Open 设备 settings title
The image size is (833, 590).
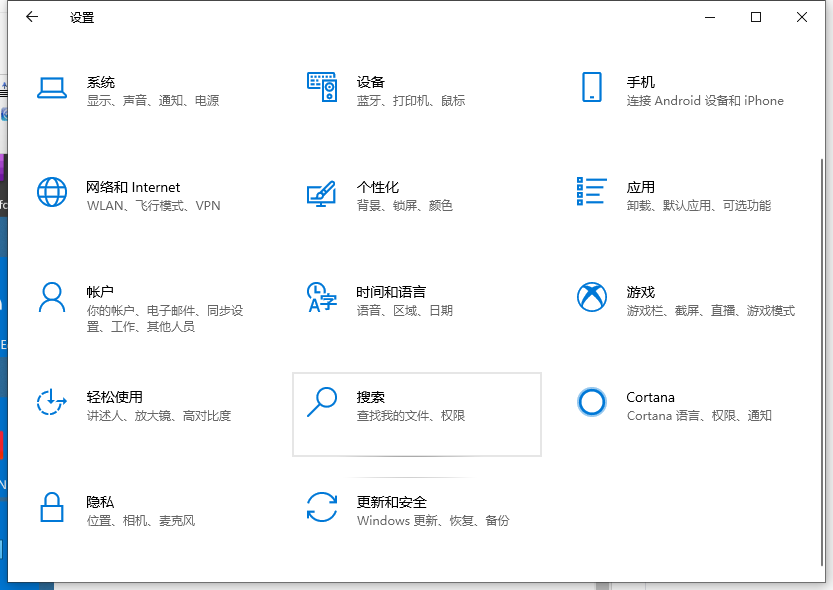coord(370,82)
